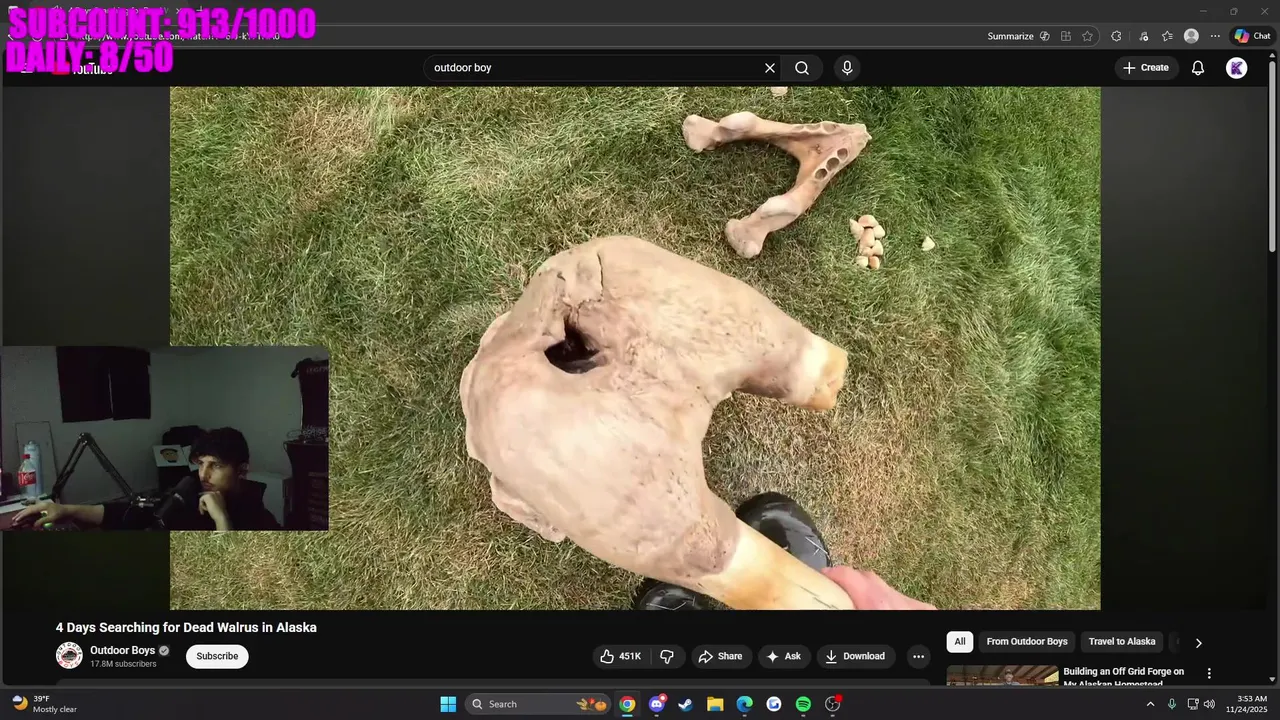Click the YouTube search magnifier button
The height and width of the screenshot is (720, 1280).
802,68
